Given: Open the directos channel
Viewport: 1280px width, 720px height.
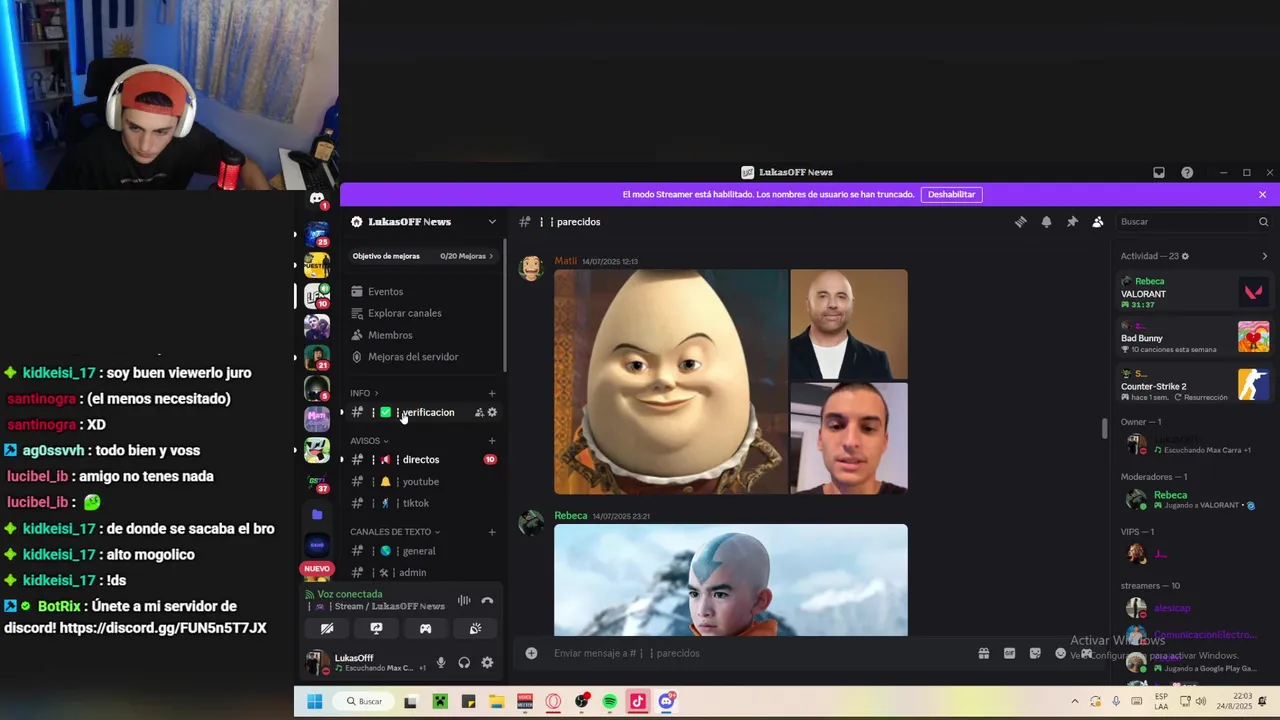Looking at the screenshot, I should (423, 460).
